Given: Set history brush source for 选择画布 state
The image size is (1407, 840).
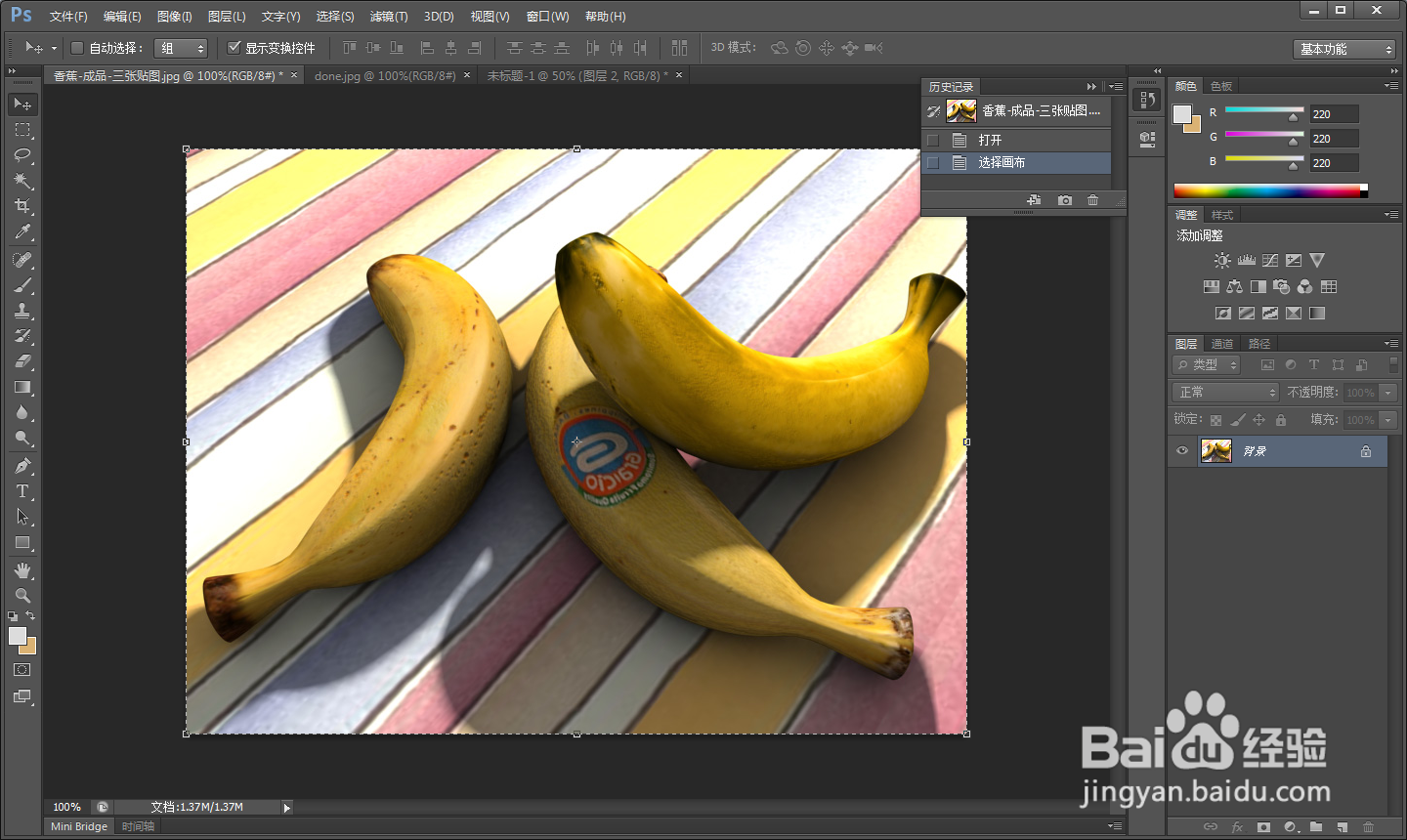Looking at the screenshot, I should (x=933, y=163).
